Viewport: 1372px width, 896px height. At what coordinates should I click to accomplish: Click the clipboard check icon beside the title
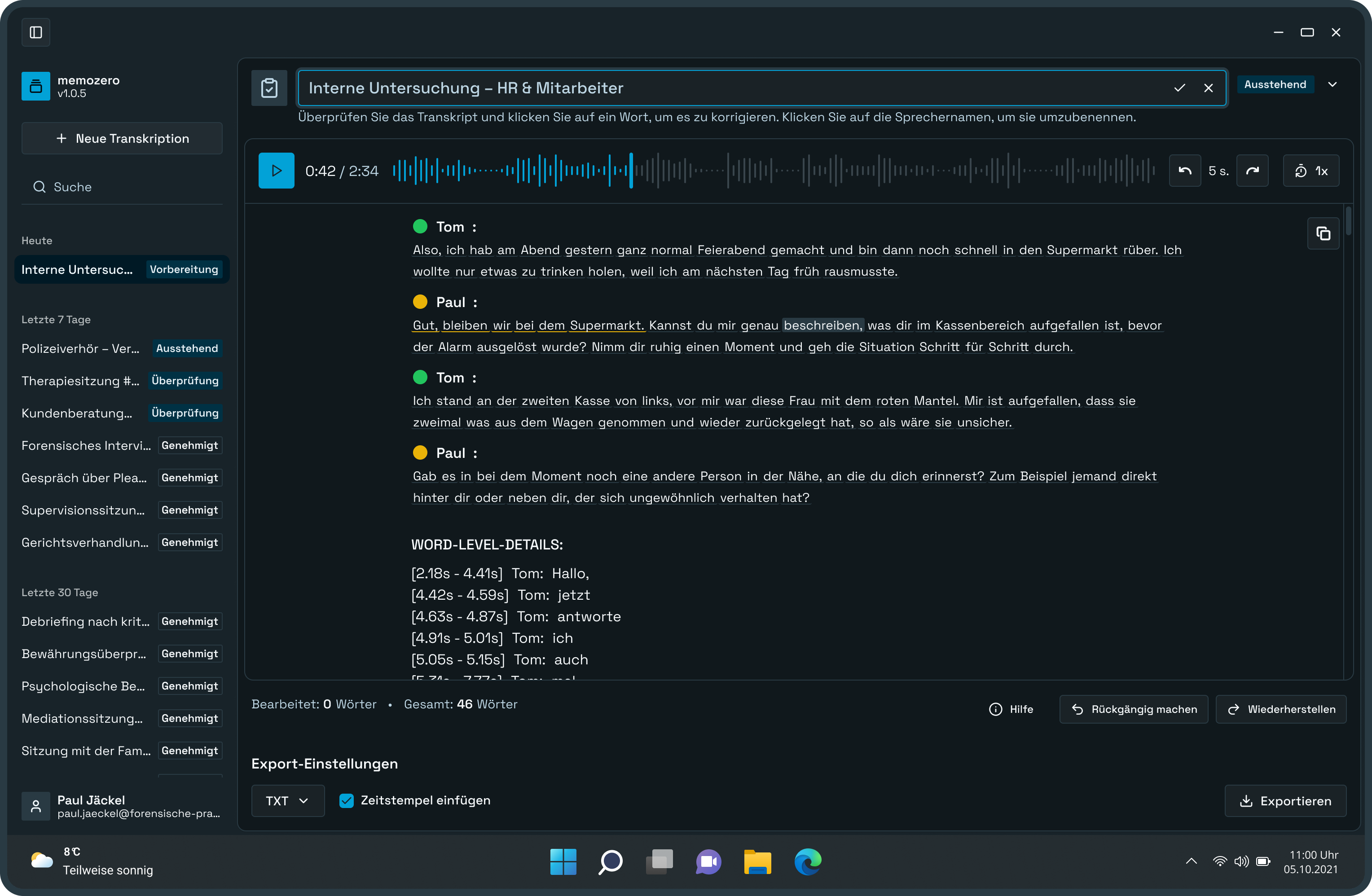tap(269, 88)
